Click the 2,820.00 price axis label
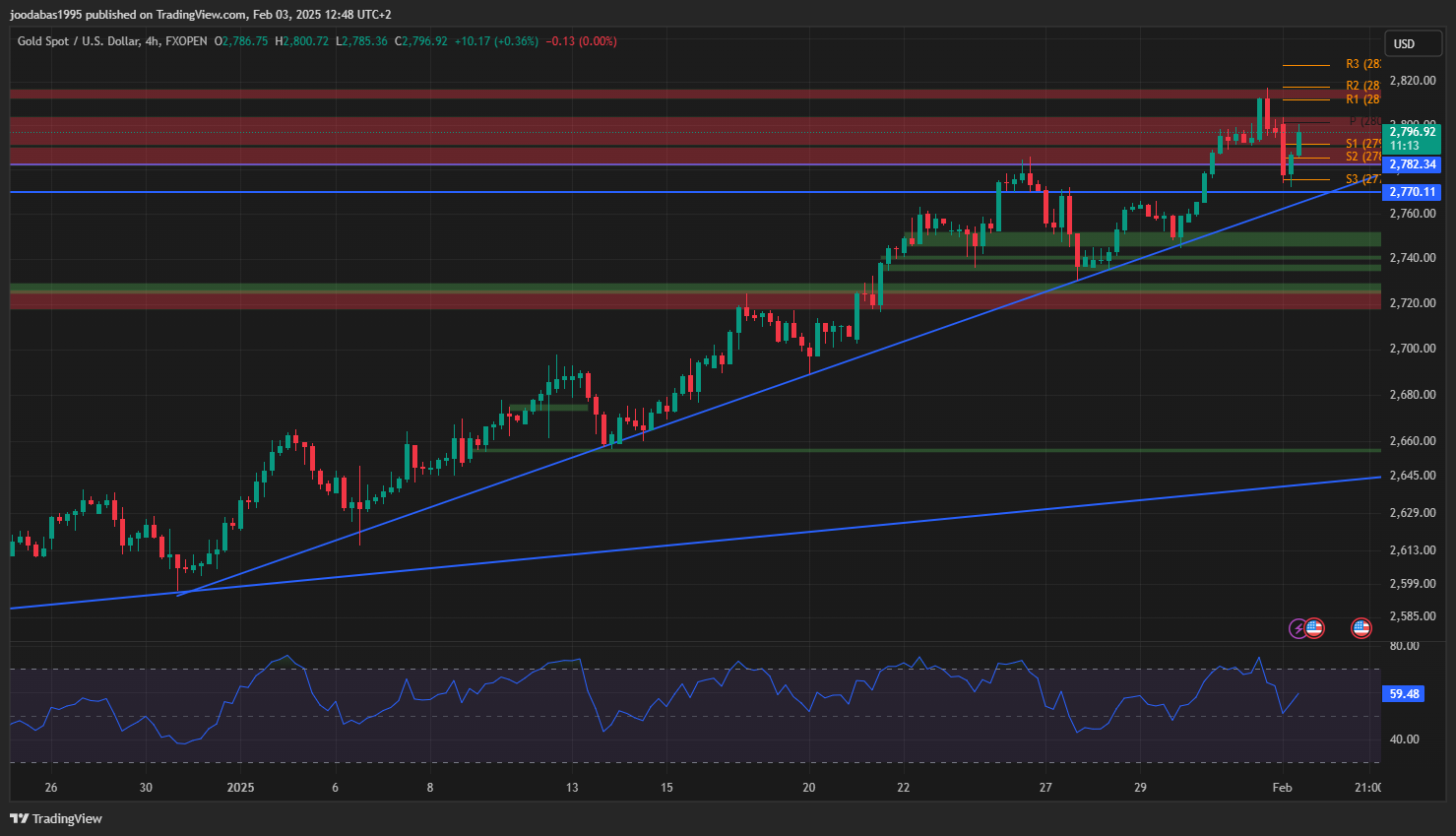This screenshot has width=1456, height=836. (x=1413, y=81)
